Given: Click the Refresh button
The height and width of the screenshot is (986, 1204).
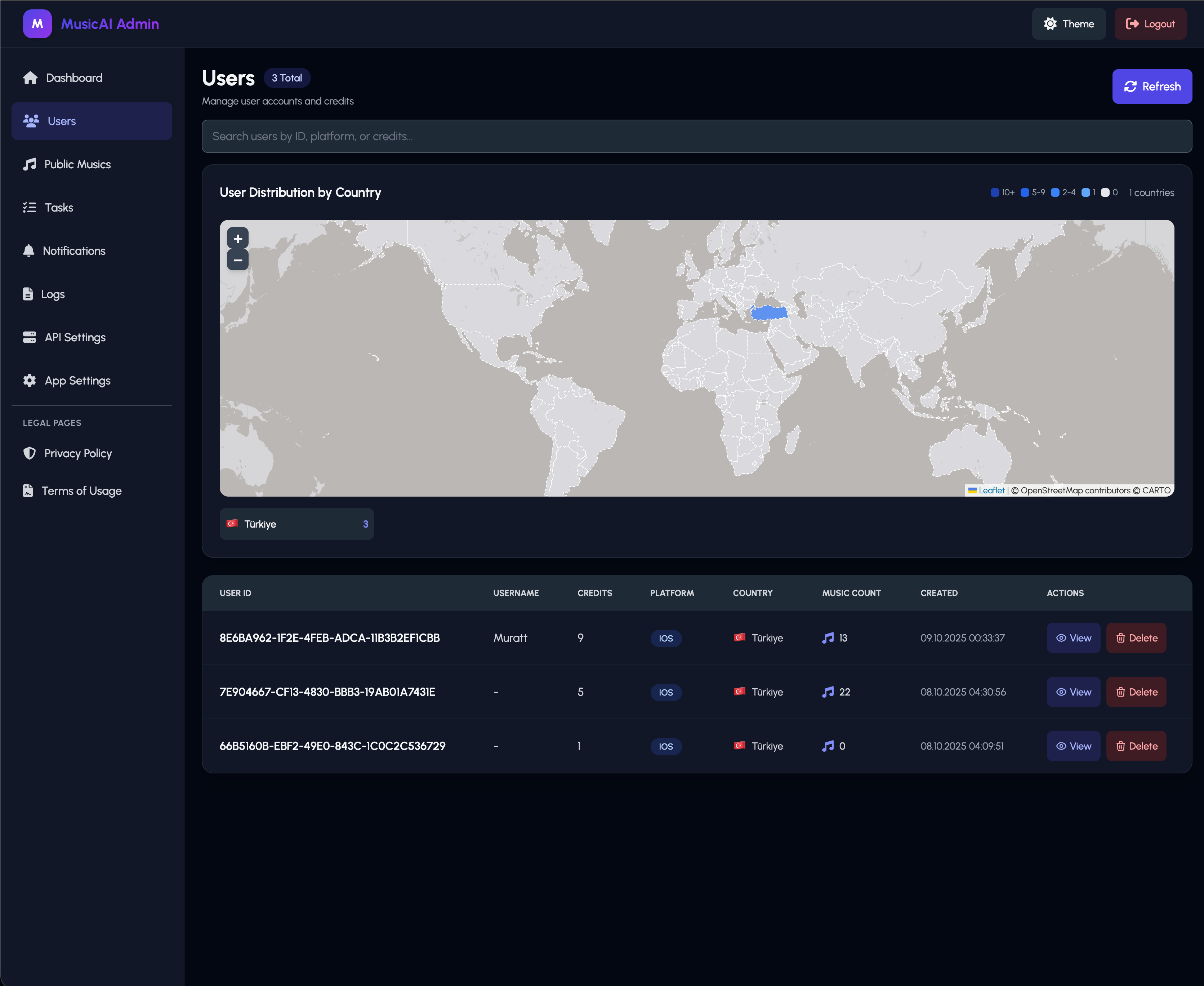Looking at the screenshot, I should (x=1152, y=86).
